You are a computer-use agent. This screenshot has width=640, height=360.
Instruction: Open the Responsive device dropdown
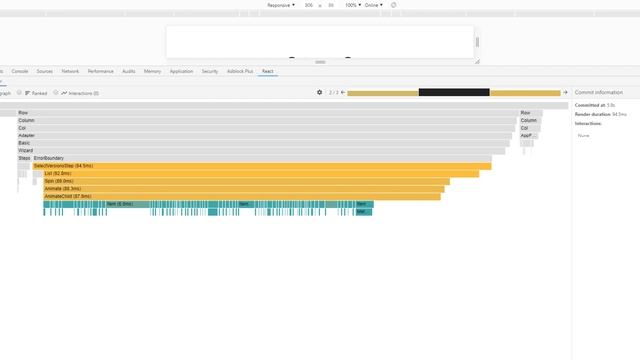(x=281, y=5)
